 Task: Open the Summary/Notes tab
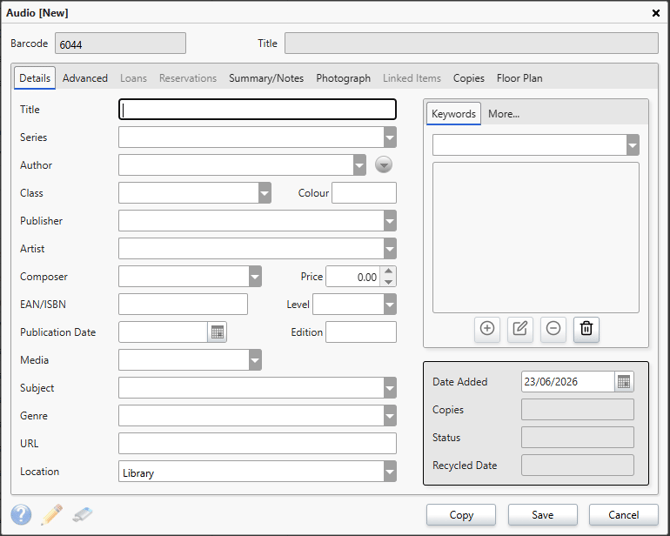266,78
